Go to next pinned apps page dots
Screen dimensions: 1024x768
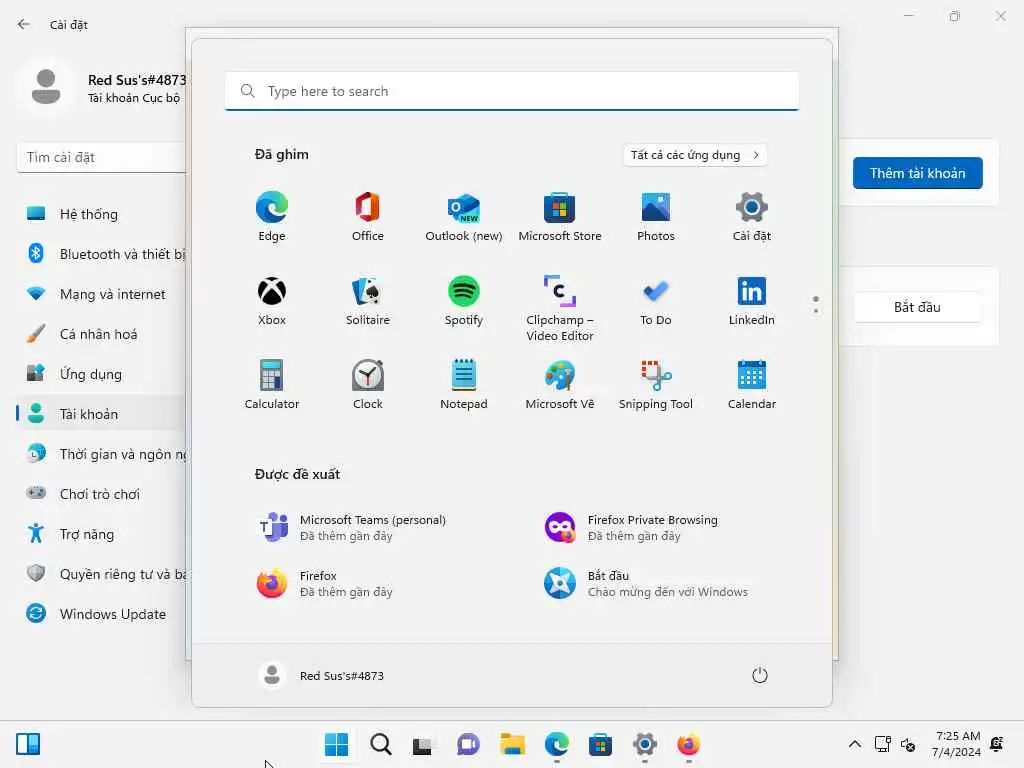pyautogui.click(x=816, y=305)
